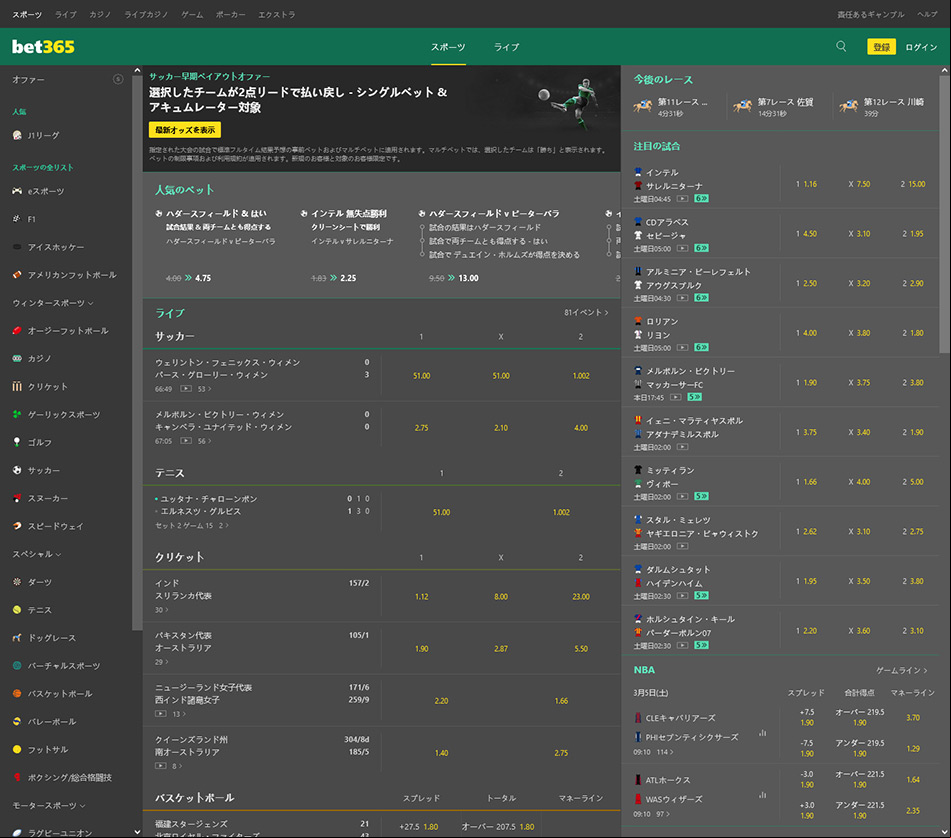Select 2.25 odds for インテル 無失点勝利

point(348,278)
